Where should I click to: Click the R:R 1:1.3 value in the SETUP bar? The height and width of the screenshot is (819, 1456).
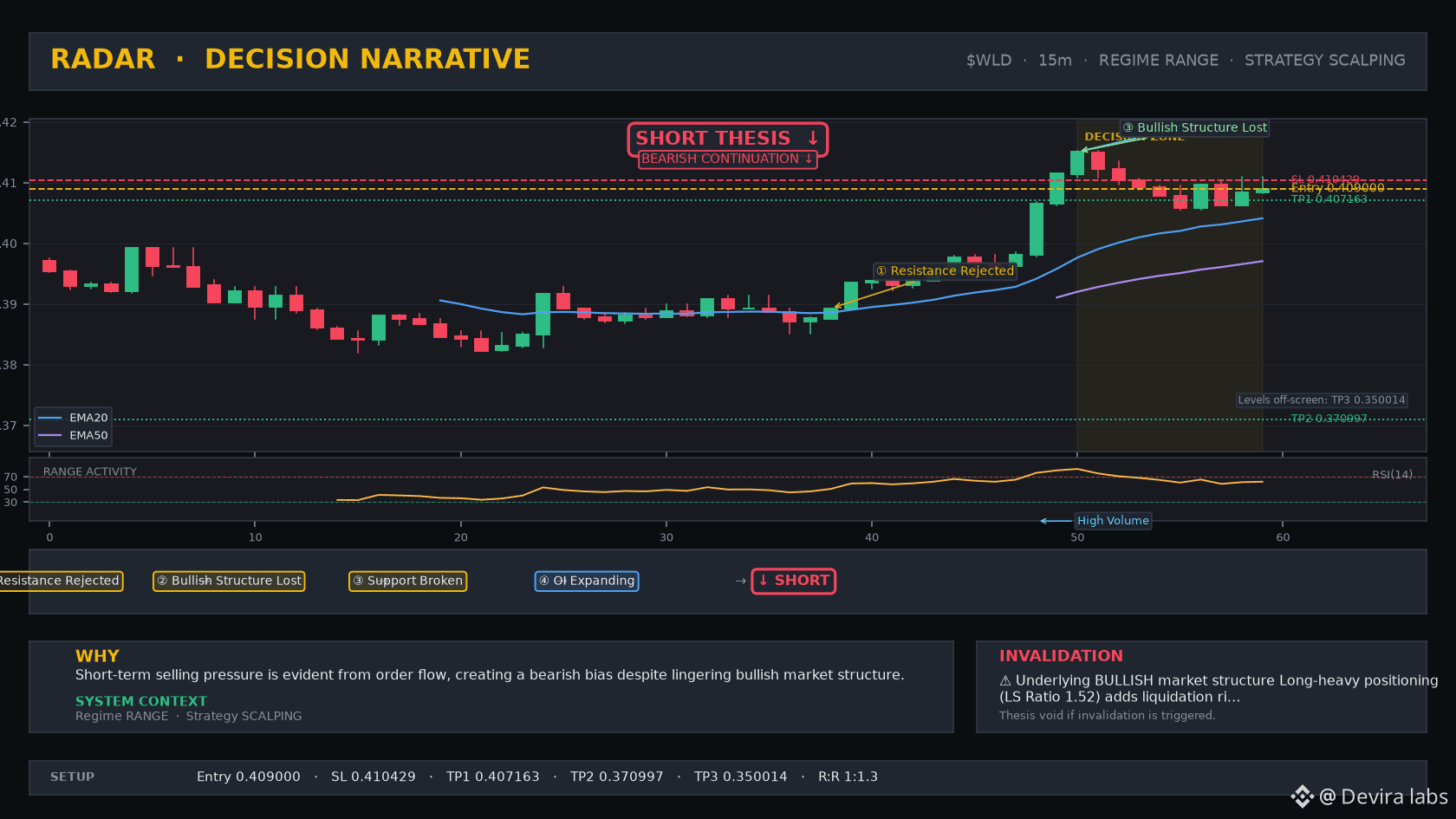click(x=848, y=777)
